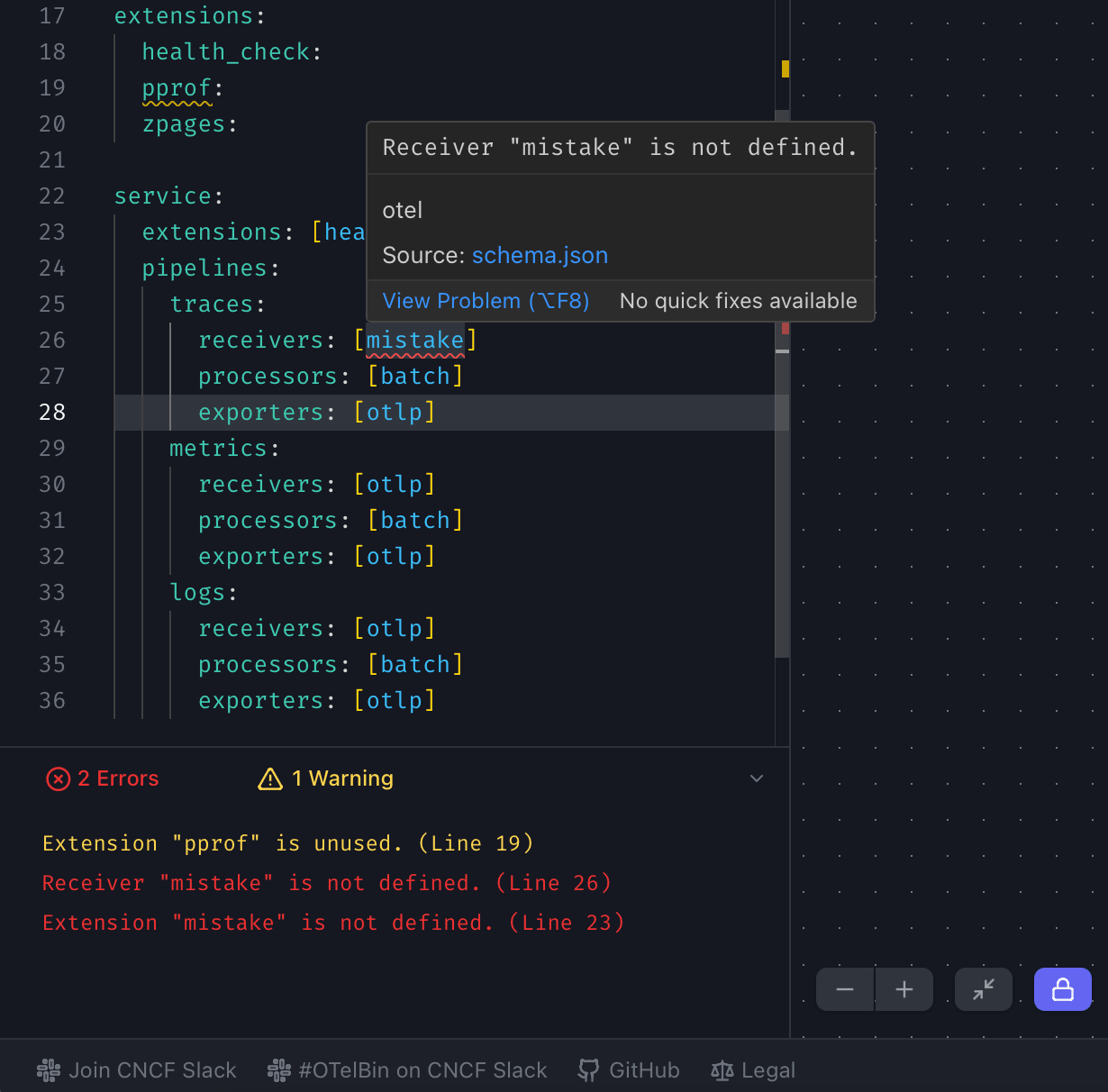Click 'processors: [batch]' on line 27
Screen dimensions: 1108x1092
[331, 377]
